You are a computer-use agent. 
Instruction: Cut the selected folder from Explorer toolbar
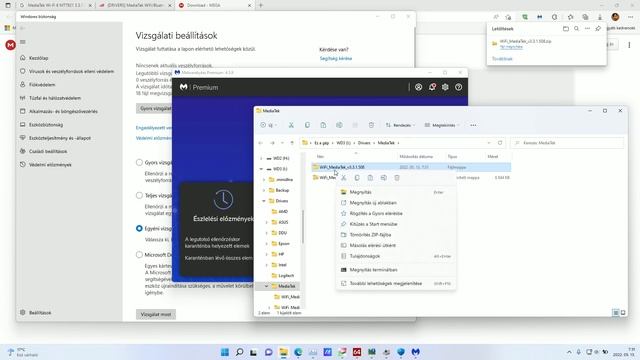click(x=291, y=125)
